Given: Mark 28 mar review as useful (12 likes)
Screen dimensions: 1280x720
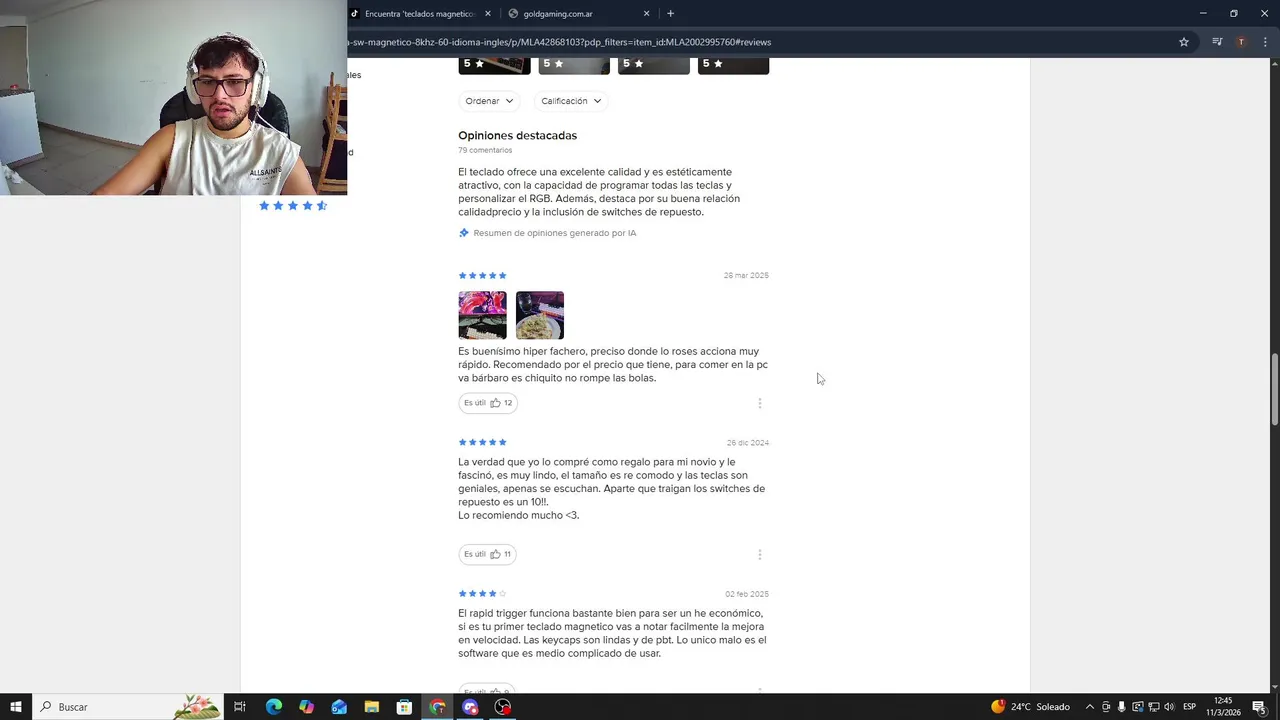Looking at the screenshot, I should (488, 403).
